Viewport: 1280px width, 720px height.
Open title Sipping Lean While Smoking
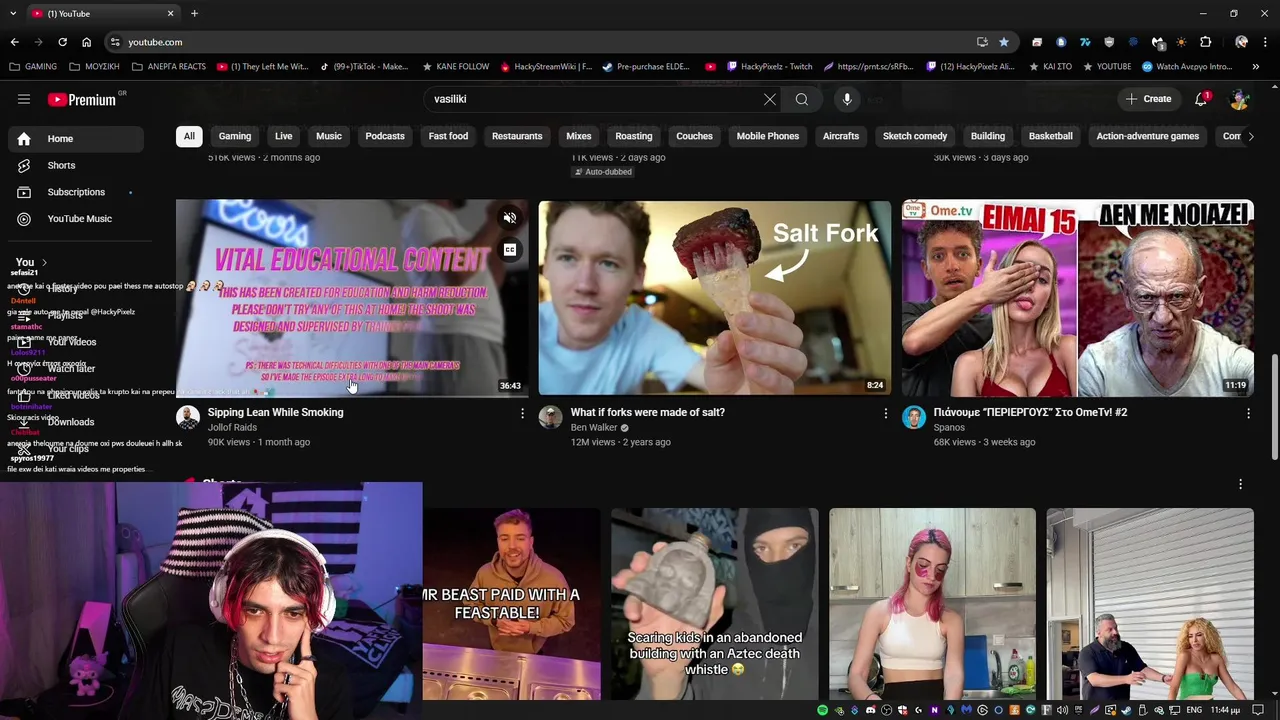275,412
